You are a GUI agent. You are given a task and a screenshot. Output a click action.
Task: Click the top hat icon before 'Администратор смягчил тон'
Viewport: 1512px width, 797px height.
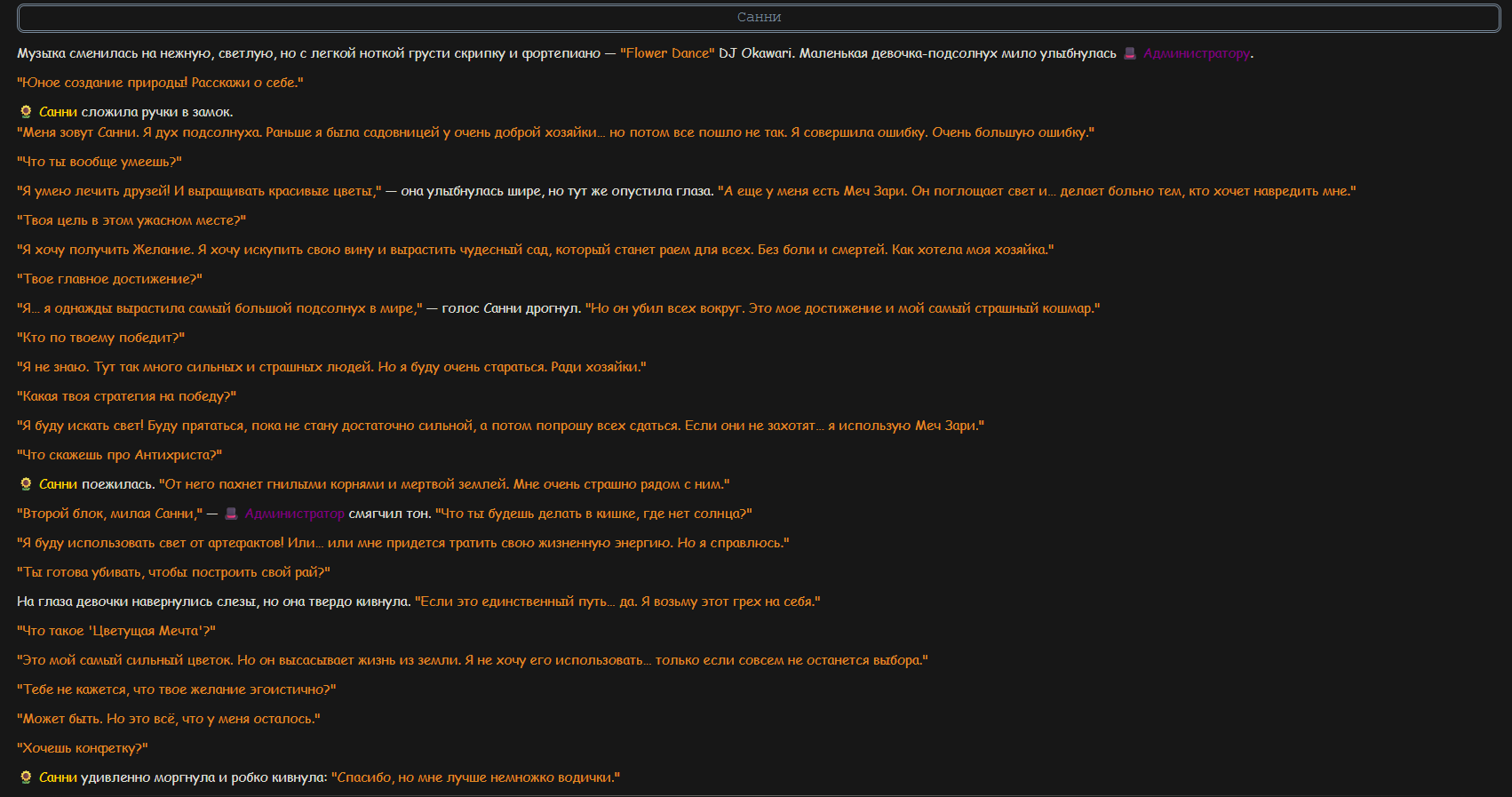click(231, 514)
